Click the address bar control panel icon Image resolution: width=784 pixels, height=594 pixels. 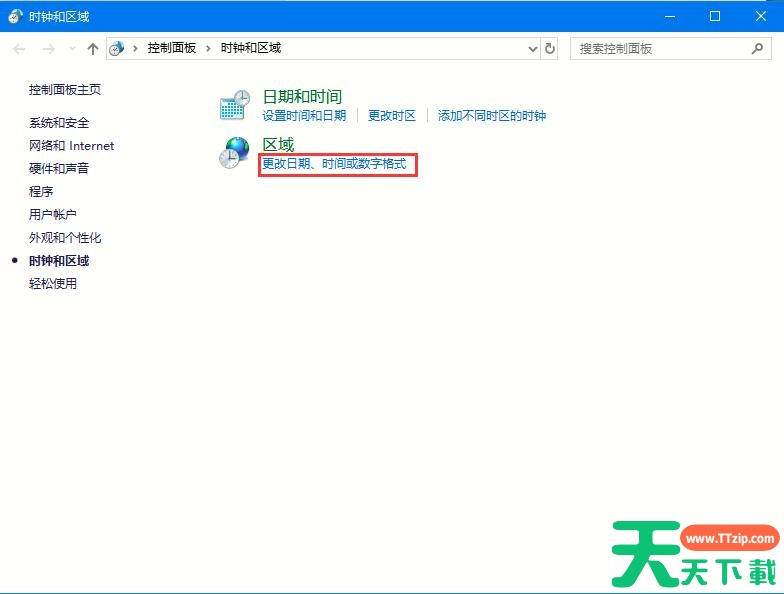(x=116, y=48)
